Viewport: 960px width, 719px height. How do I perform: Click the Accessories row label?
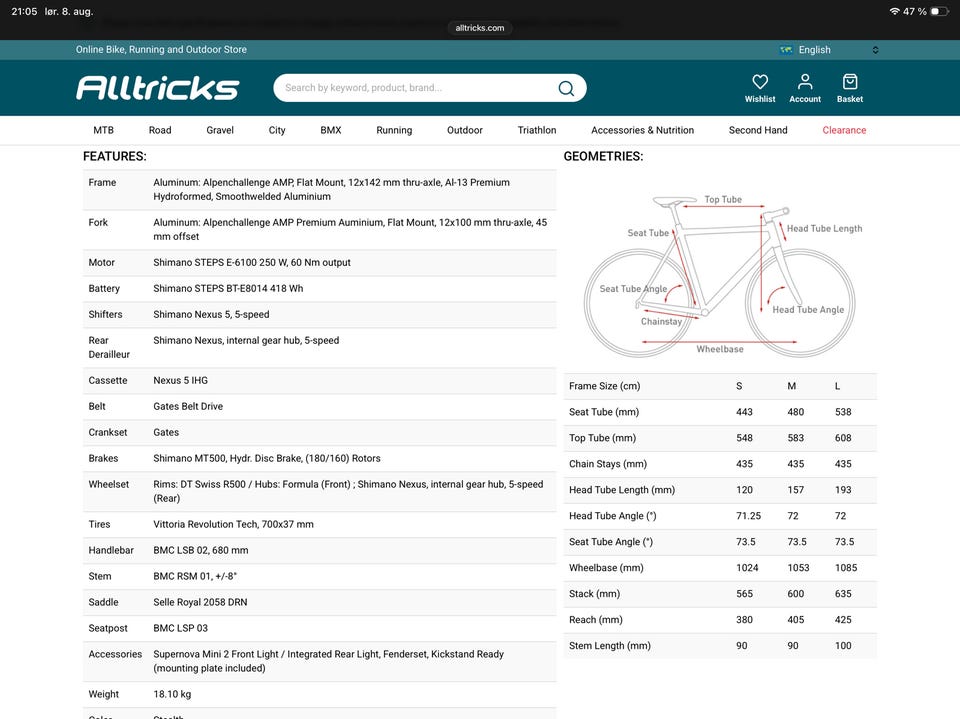point(114,655)
